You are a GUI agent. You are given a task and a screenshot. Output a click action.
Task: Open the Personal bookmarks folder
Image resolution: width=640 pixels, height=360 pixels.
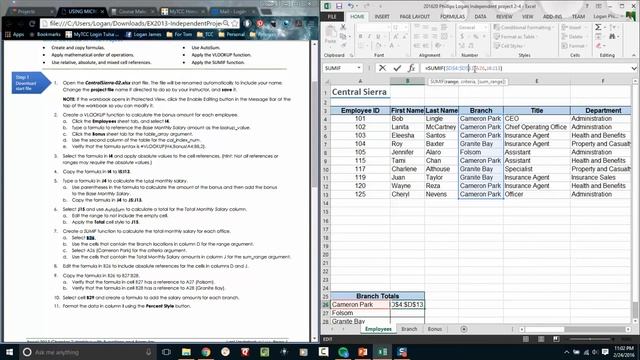pos(231,34)
